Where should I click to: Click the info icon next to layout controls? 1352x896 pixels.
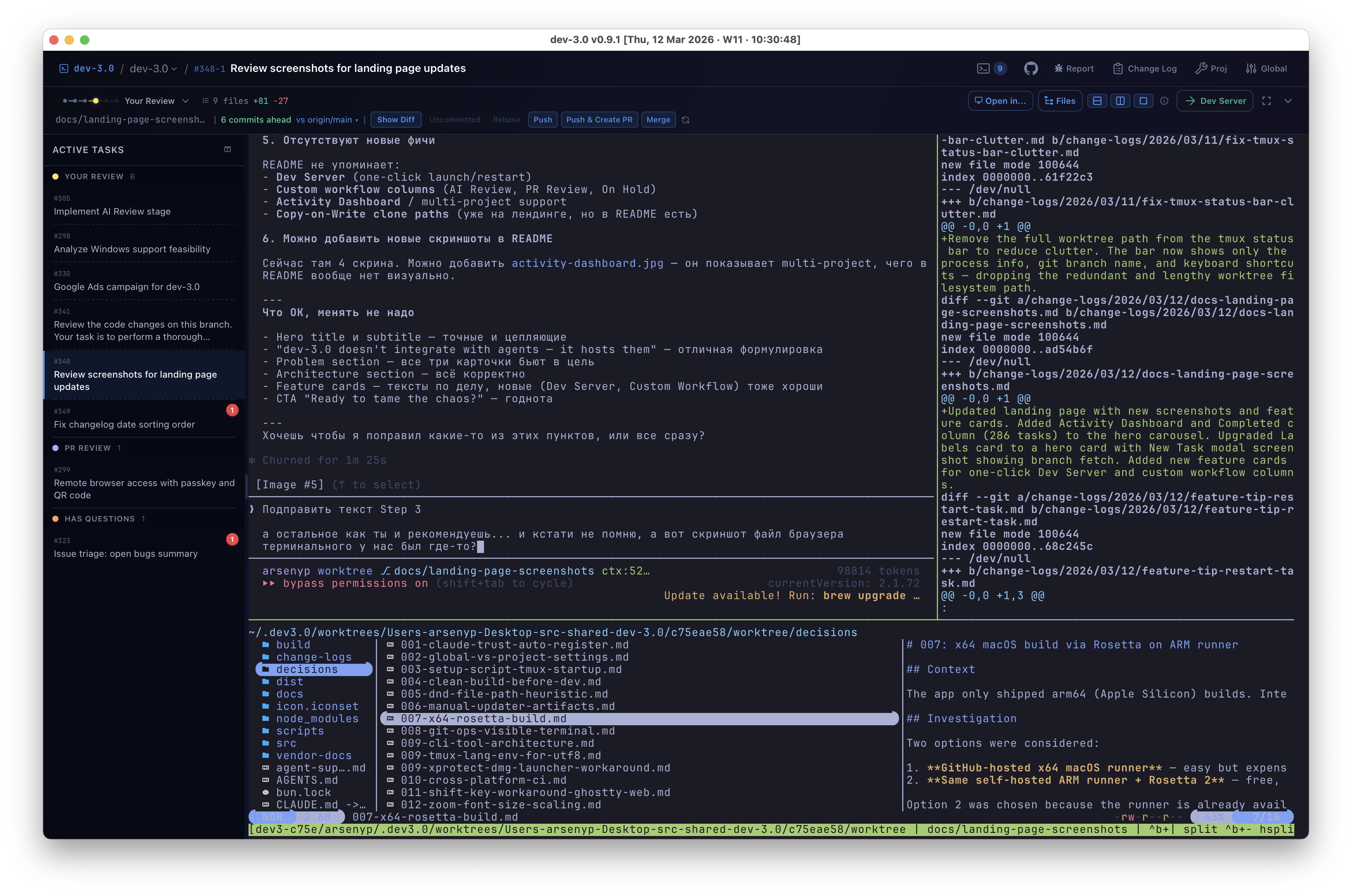1164,101
